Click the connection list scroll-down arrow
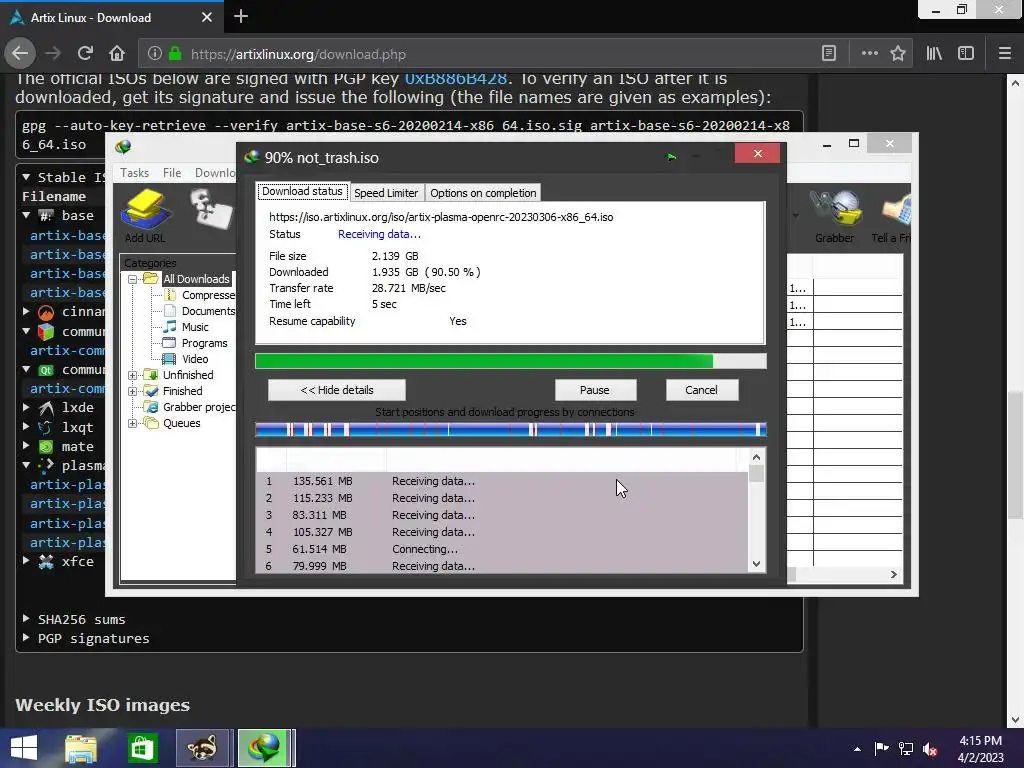1024x768 pixels. click(x=756, y=564)
